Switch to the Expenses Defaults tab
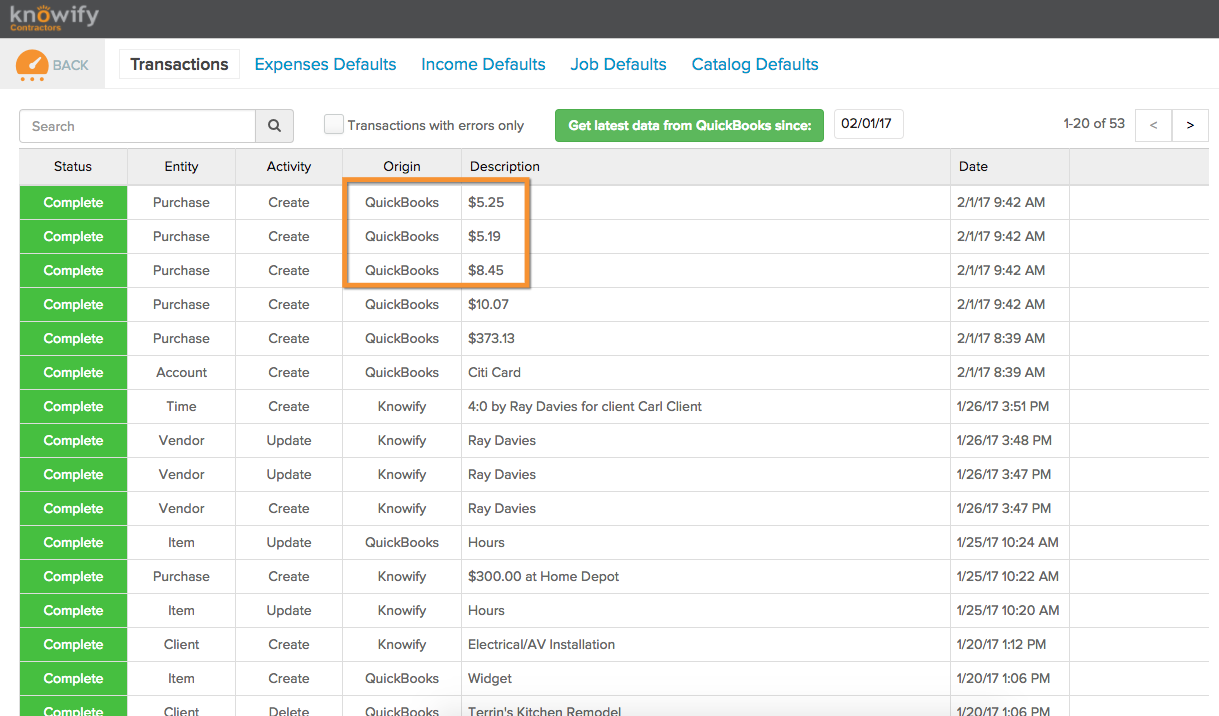 (325, 64)
